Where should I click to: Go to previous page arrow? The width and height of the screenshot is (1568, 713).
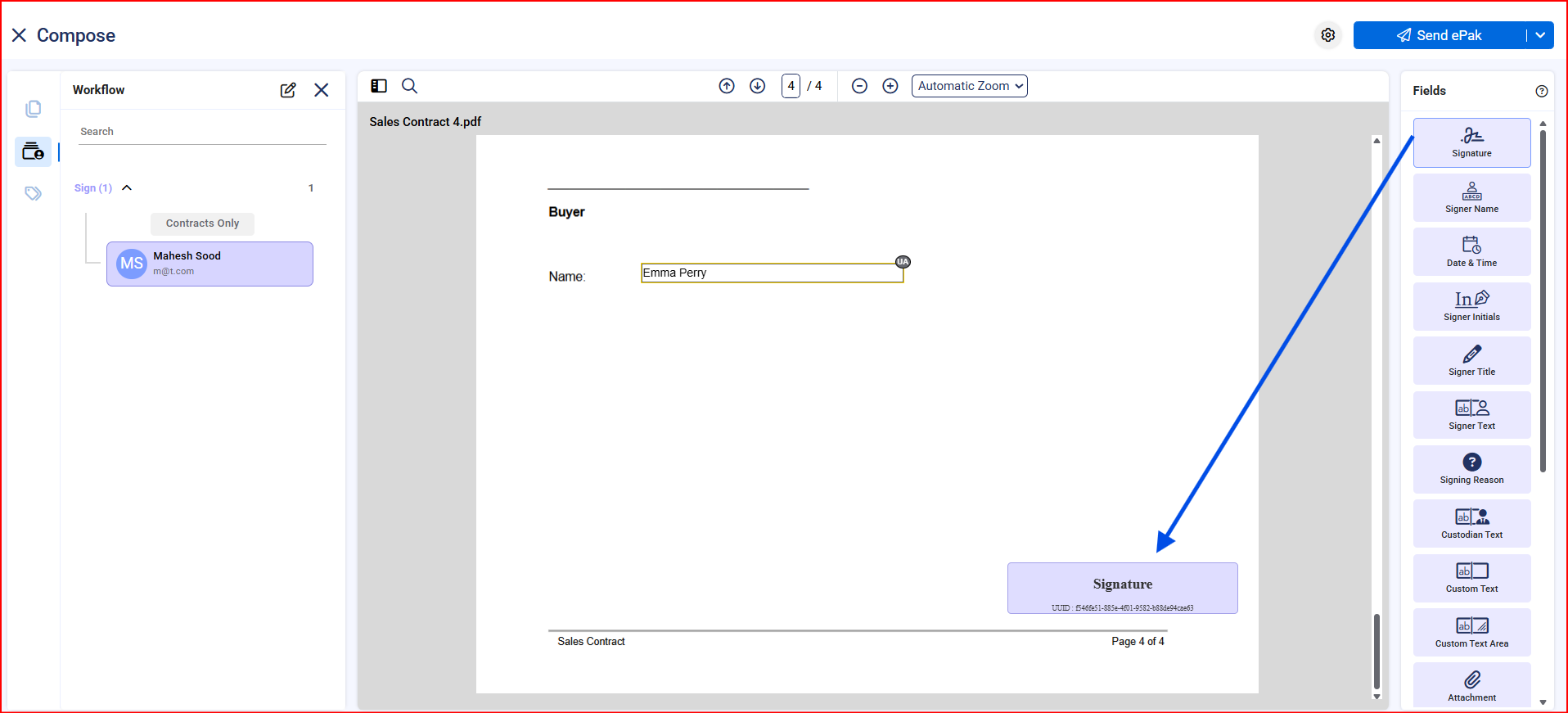pos(727,86)
